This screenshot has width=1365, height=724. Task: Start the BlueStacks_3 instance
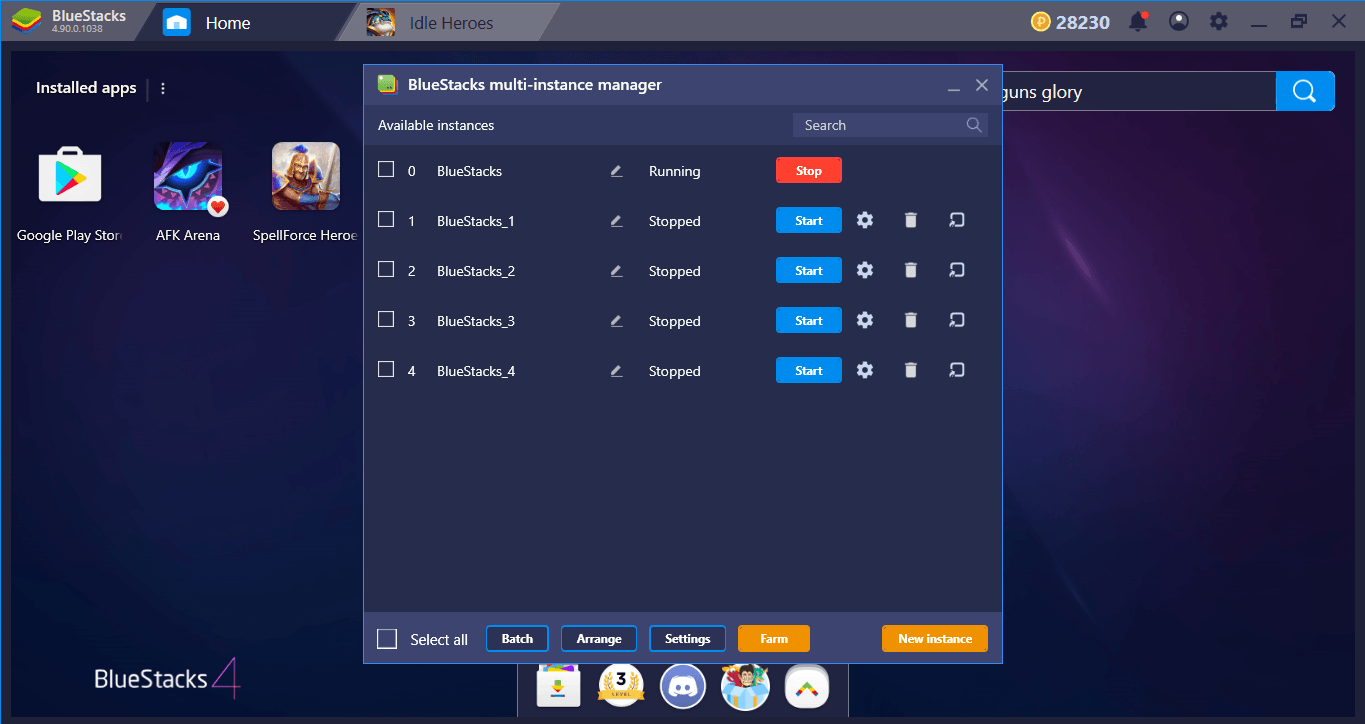(809, 320)
